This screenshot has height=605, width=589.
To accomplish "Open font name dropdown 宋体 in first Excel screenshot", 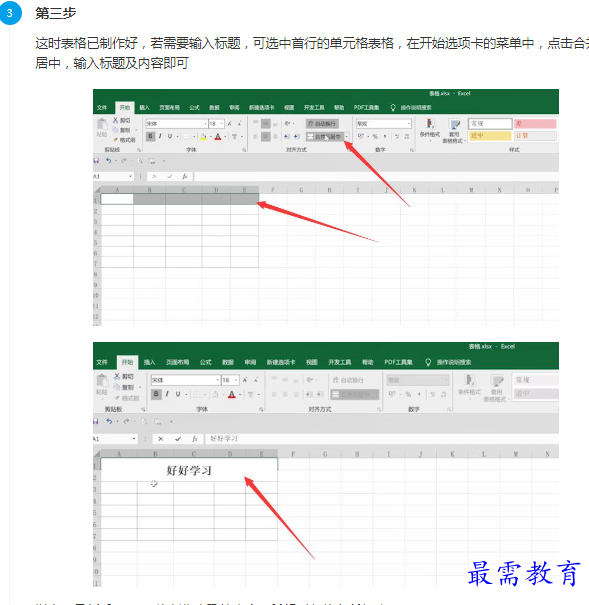I will click(205, 123).
